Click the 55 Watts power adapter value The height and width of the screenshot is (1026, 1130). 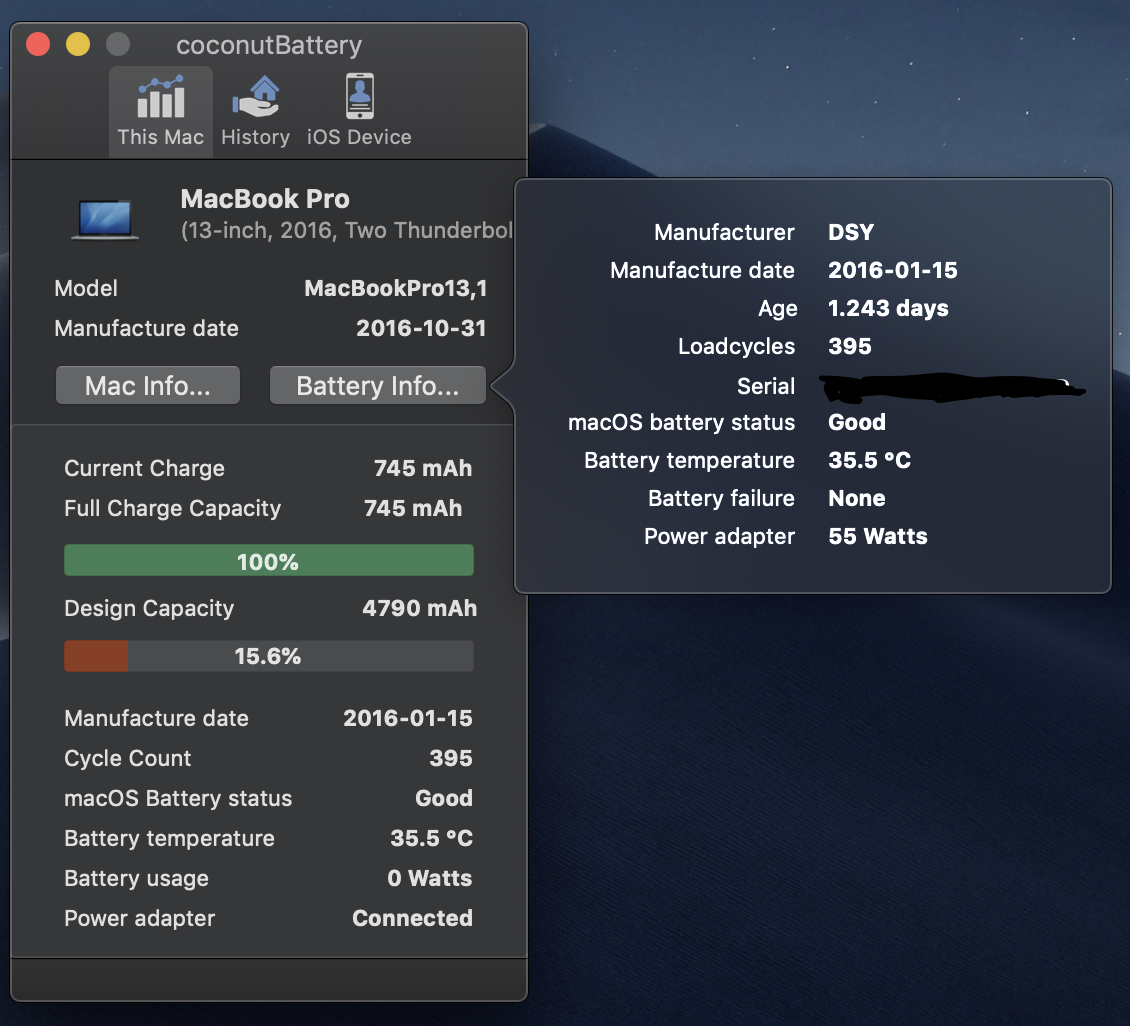pyautogui.click(x=878, y=536)
